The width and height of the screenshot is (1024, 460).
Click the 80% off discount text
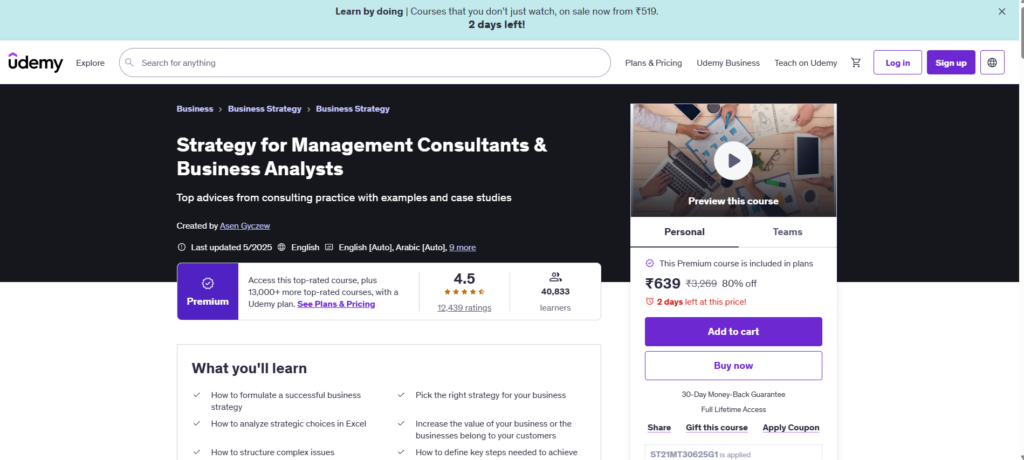(x=739, y=284)
